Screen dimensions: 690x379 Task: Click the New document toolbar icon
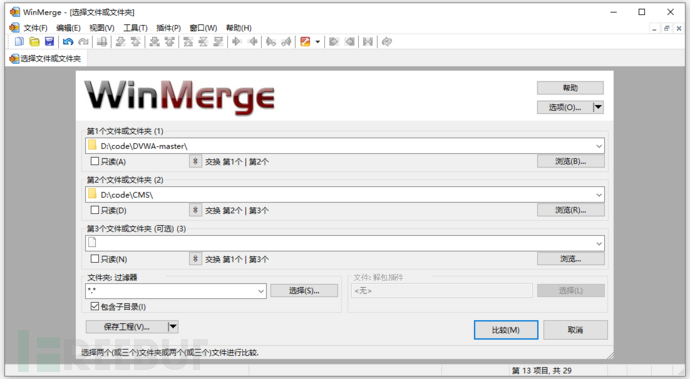19,42
